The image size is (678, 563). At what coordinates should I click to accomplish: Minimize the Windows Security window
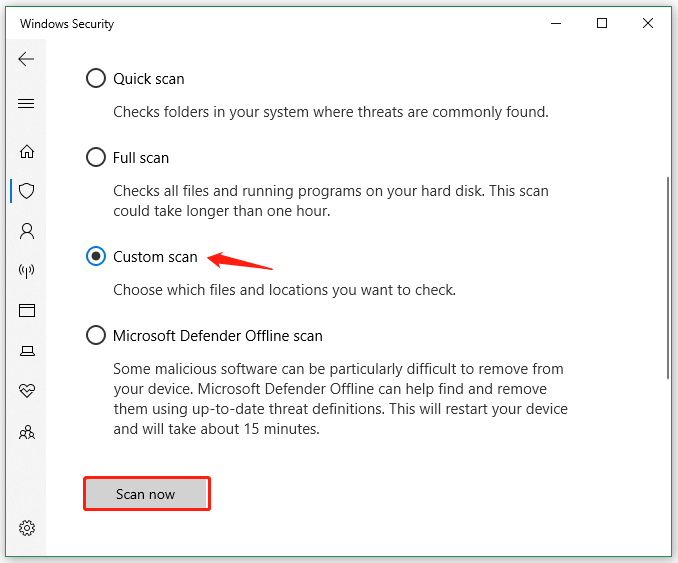point(556,23)
